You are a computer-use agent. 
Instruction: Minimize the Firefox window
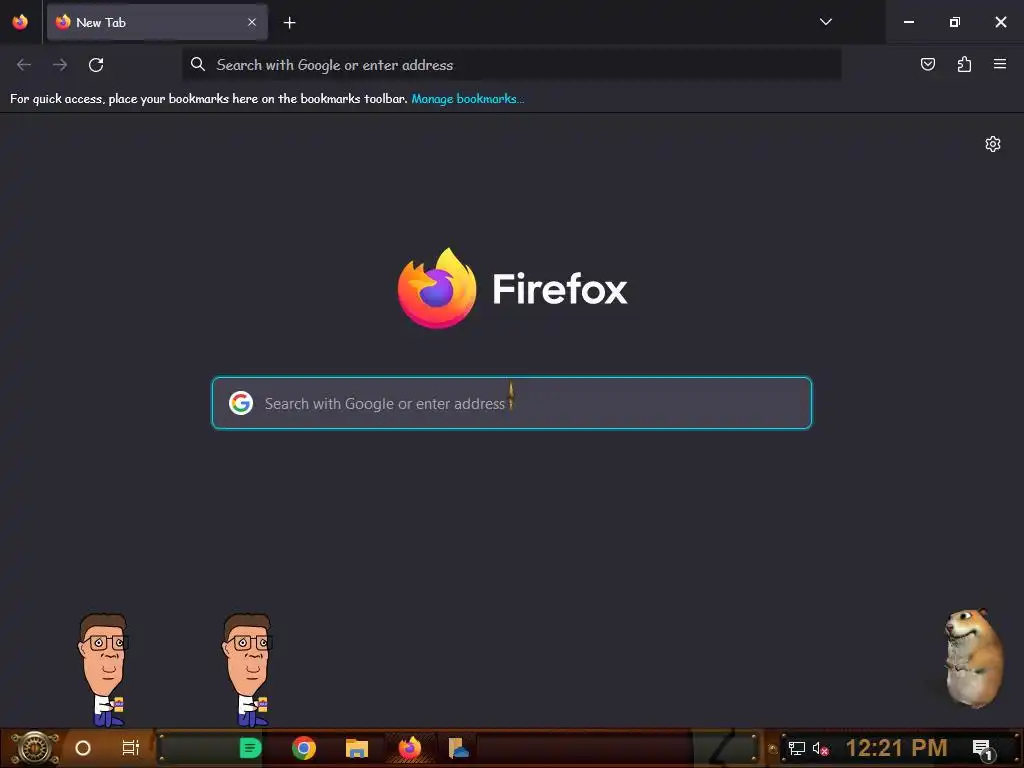pos(908,22)
